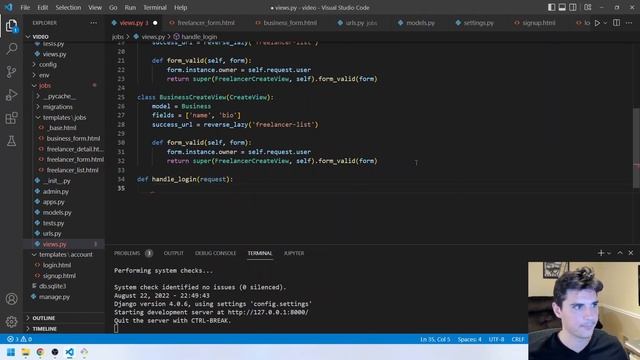Open the Search view in activity bar

pyautogui.click(x=11, y=49)
